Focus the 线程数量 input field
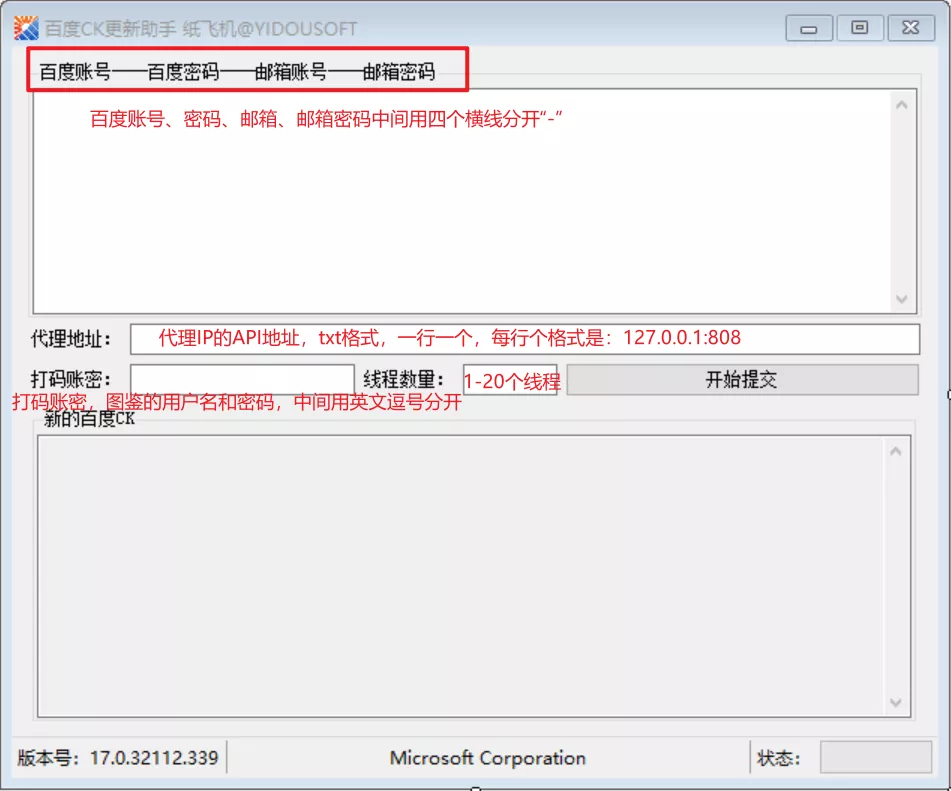 click(510, 380)
